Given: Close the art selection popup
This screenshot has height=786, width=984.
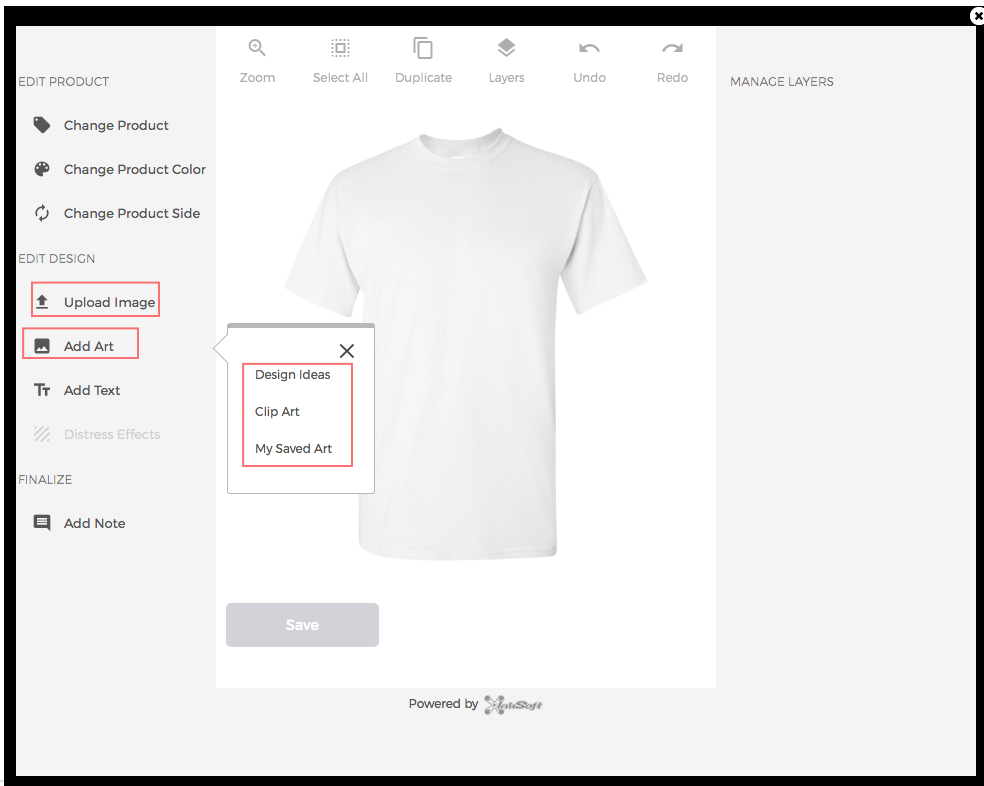Looking at the screenshot, I should click(347, 351).
